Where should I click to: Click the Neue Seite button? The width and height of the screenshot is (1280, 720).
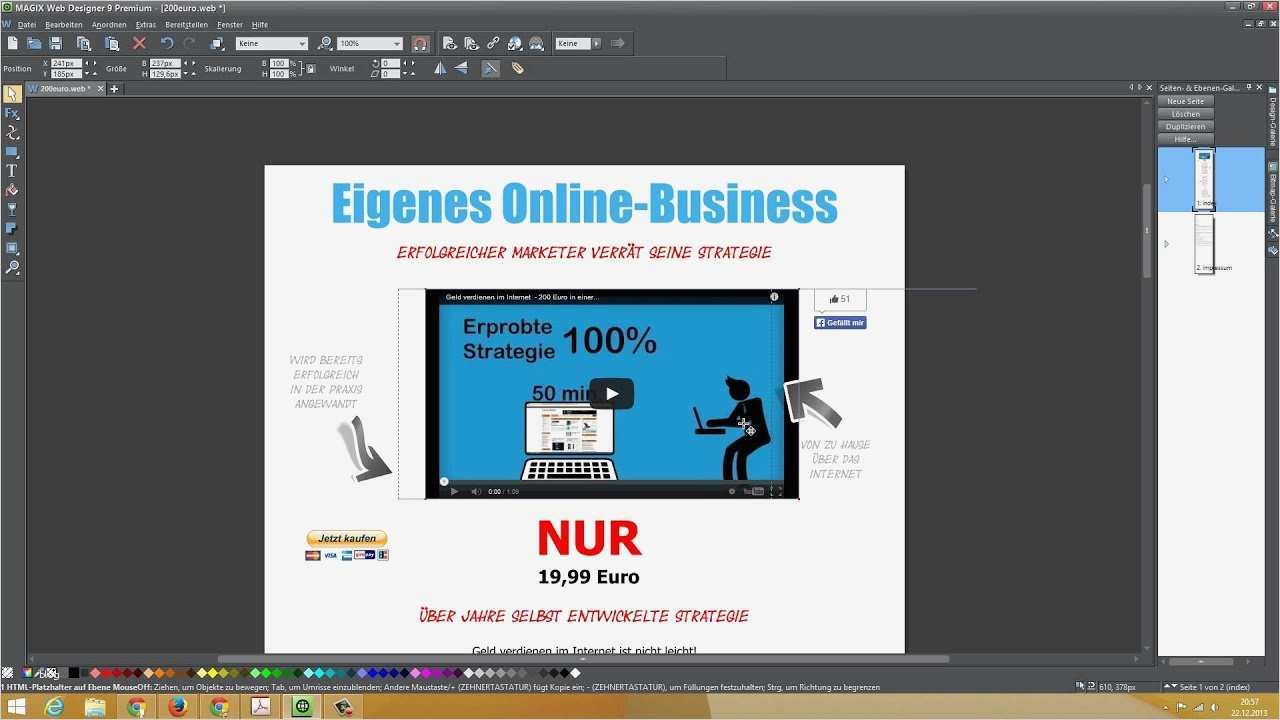click(x=1186, y=101)
